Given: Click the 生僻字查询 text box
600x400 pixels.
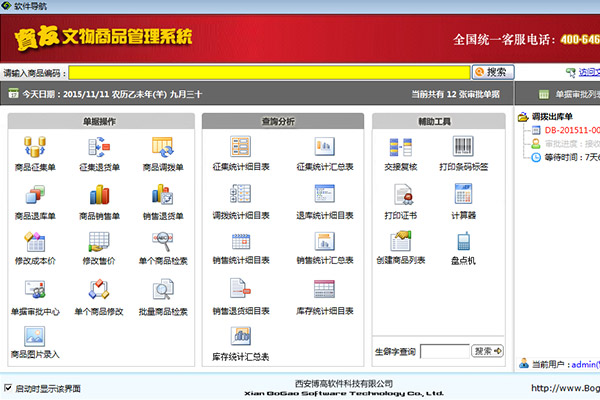Looking at the screenshot, I should coord(444,351).
